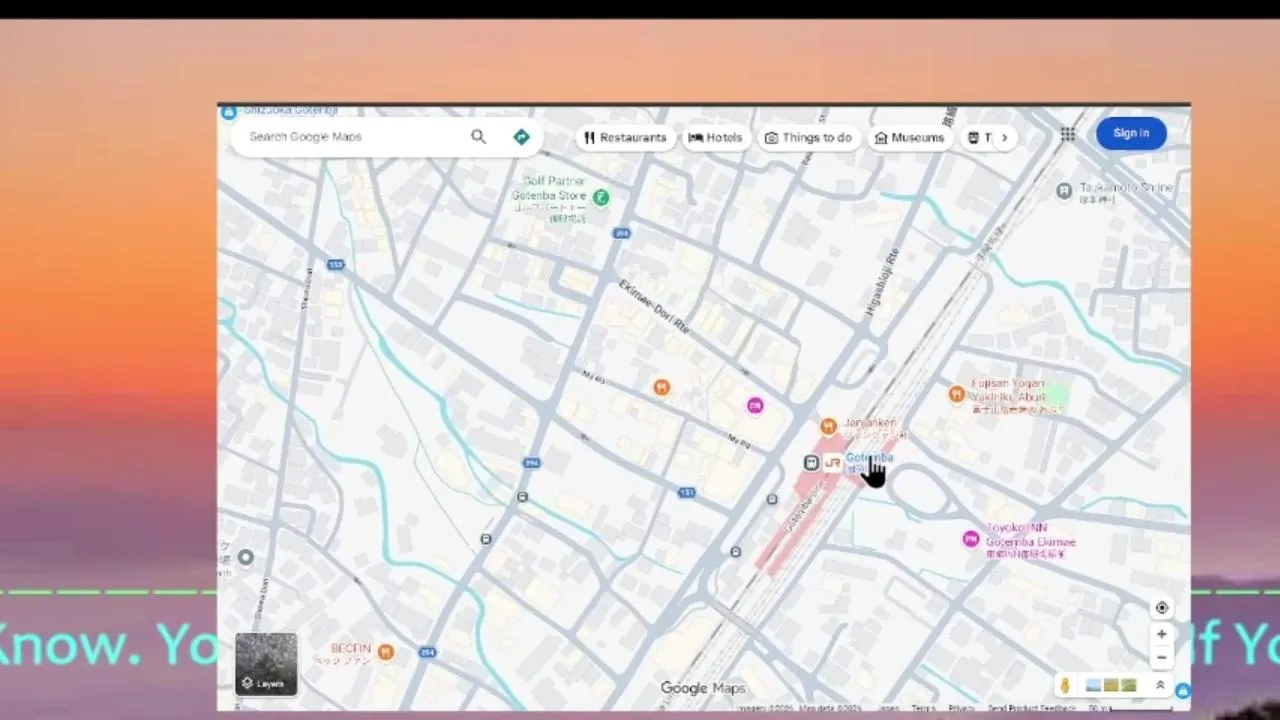Click the Toyoko INN Gotenba Ekimae pin
This screenshot has width=1280, height=720.
tap(970, 539)
